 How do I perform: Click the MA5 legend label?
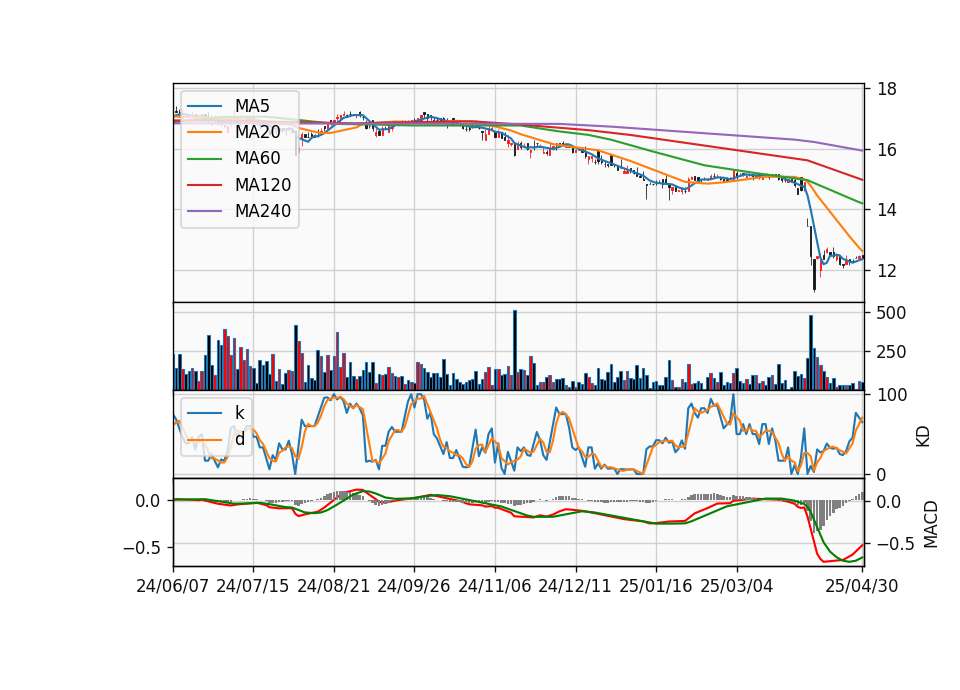click(x=252, y=106)
